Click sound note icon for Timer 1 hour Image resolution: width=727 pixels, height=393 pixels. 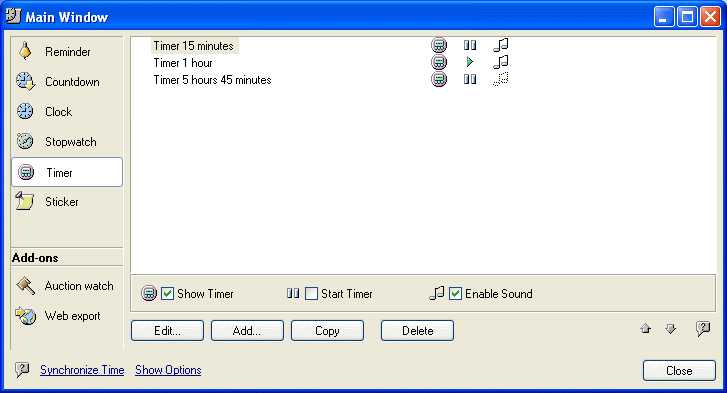(501, 62)
